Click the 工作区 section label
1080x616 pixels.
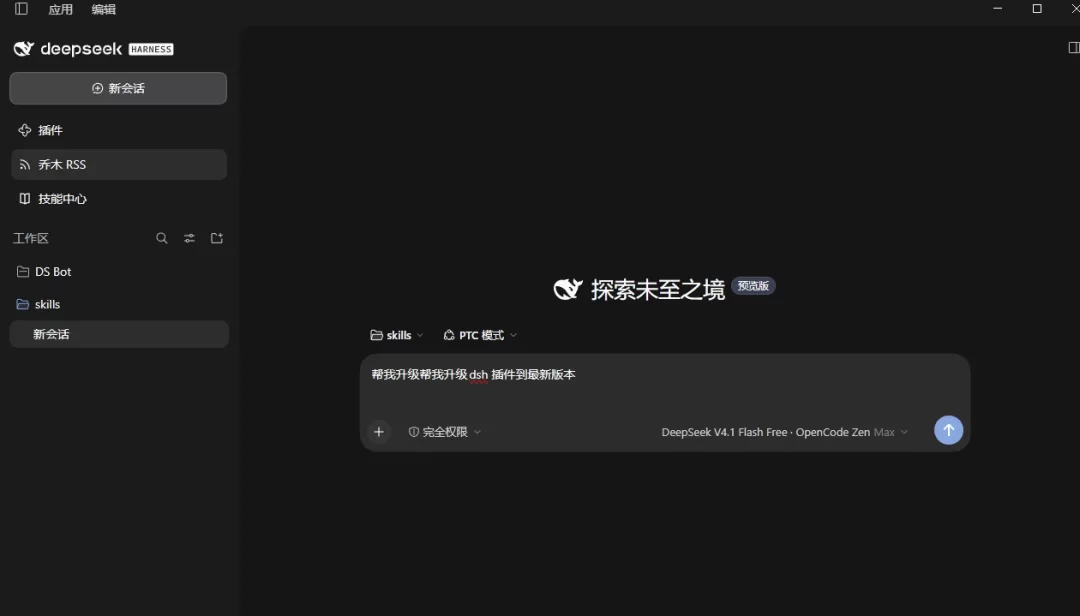click(31, 238)
